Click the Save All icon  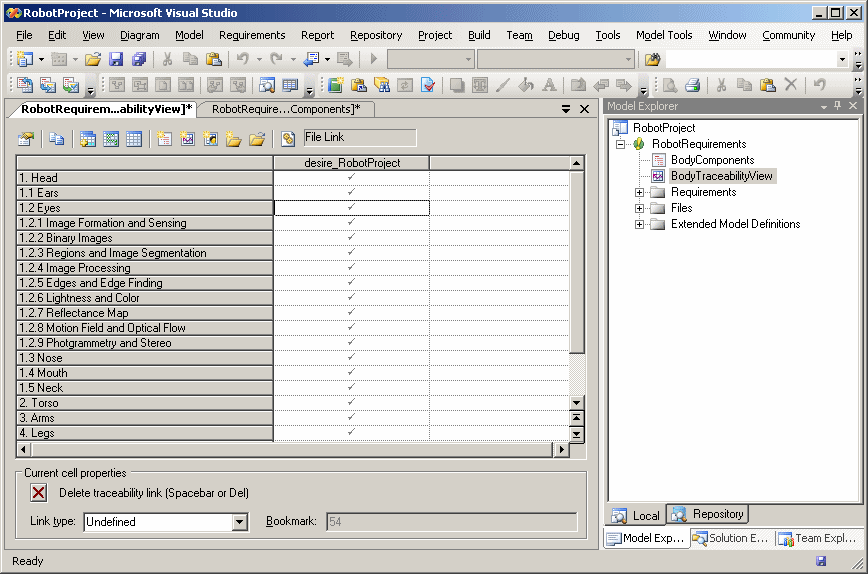(x=138, y=59)
